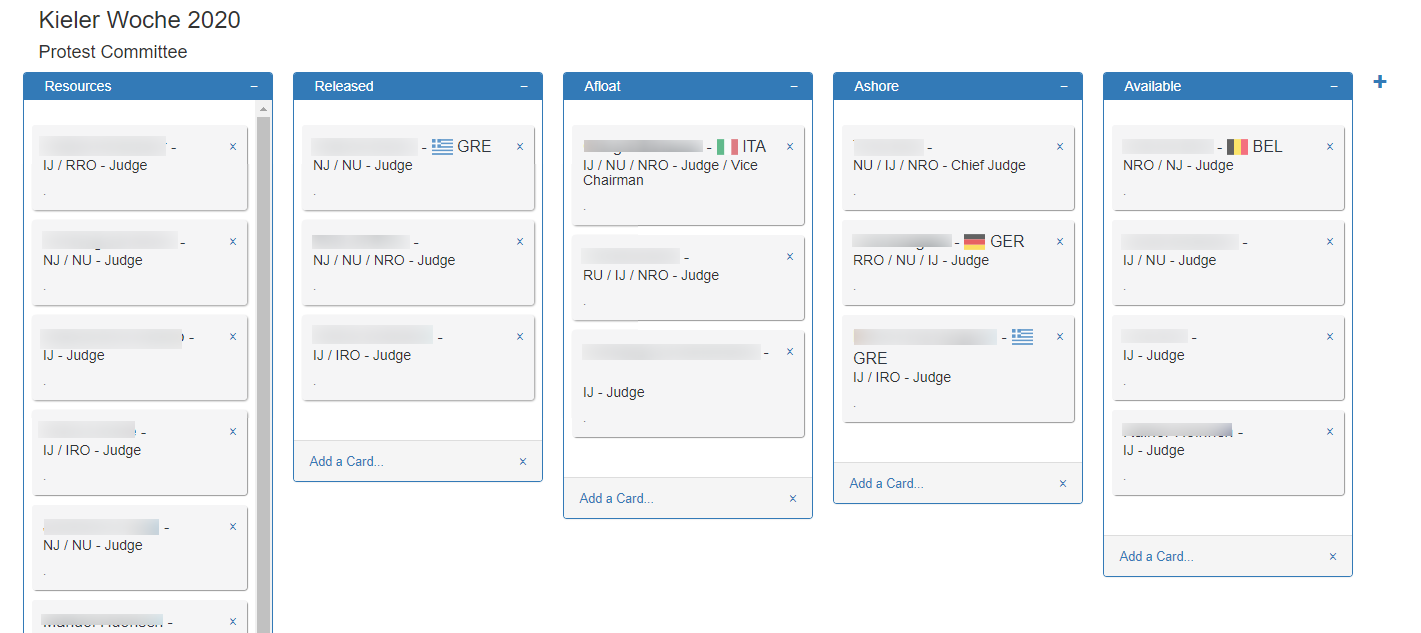Remove the GRE card in the Released column

tap(520, 146)
